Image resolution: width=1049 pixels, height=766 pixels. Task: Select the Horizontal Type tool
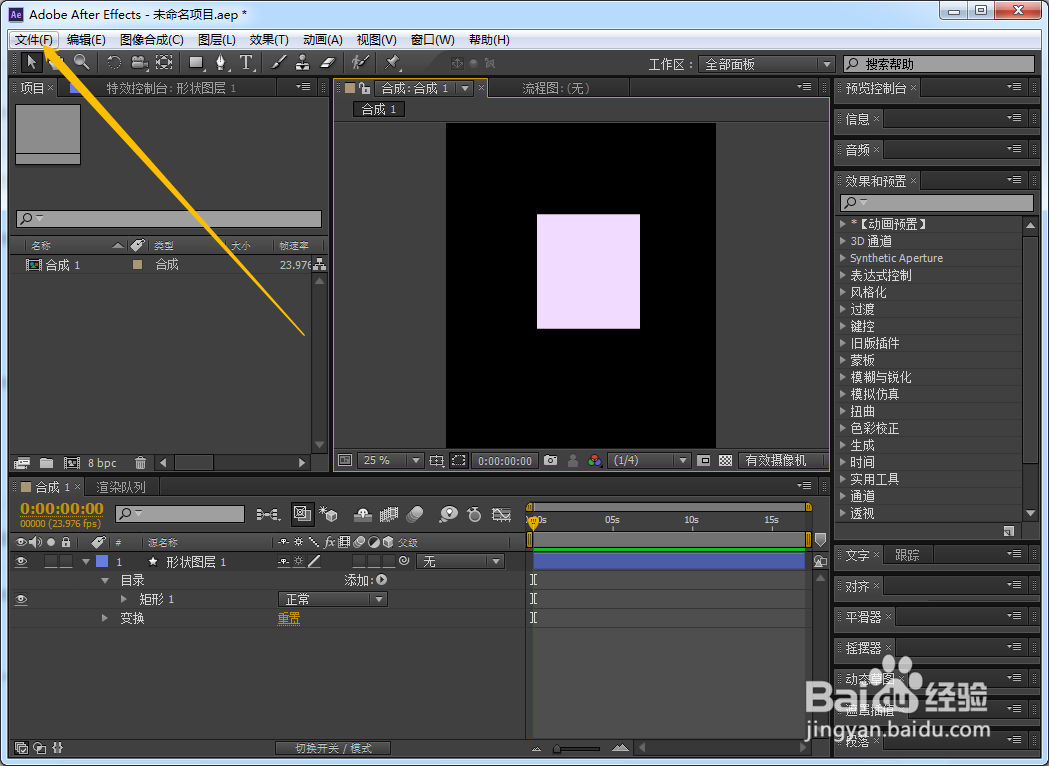point(246,63)
